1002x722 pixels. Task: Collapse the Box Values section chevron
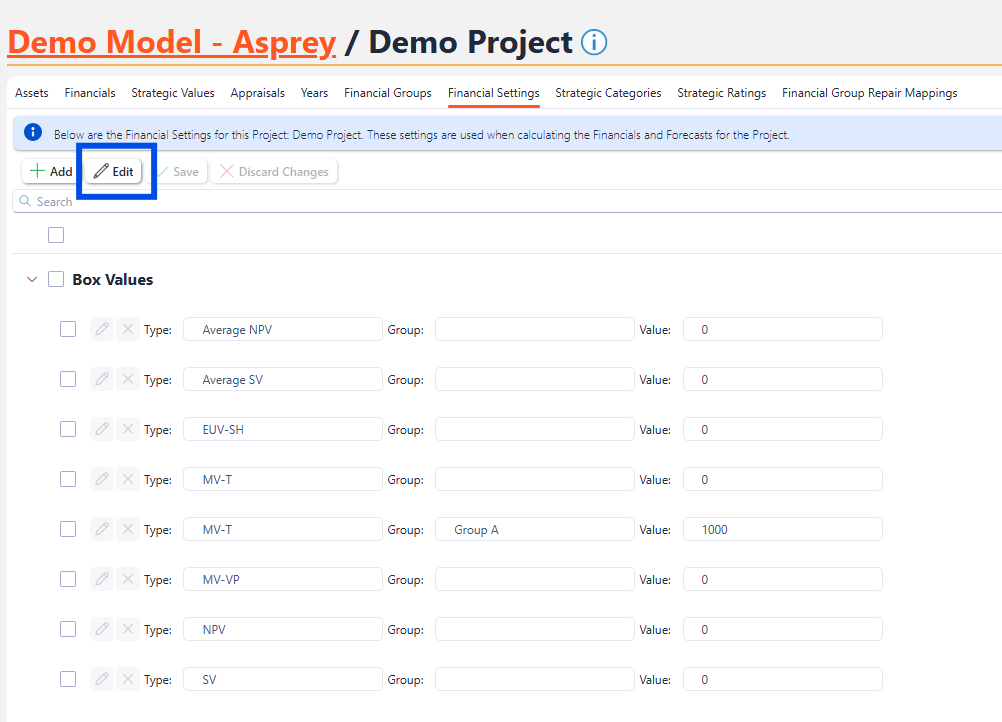click(x=32, y=280)
